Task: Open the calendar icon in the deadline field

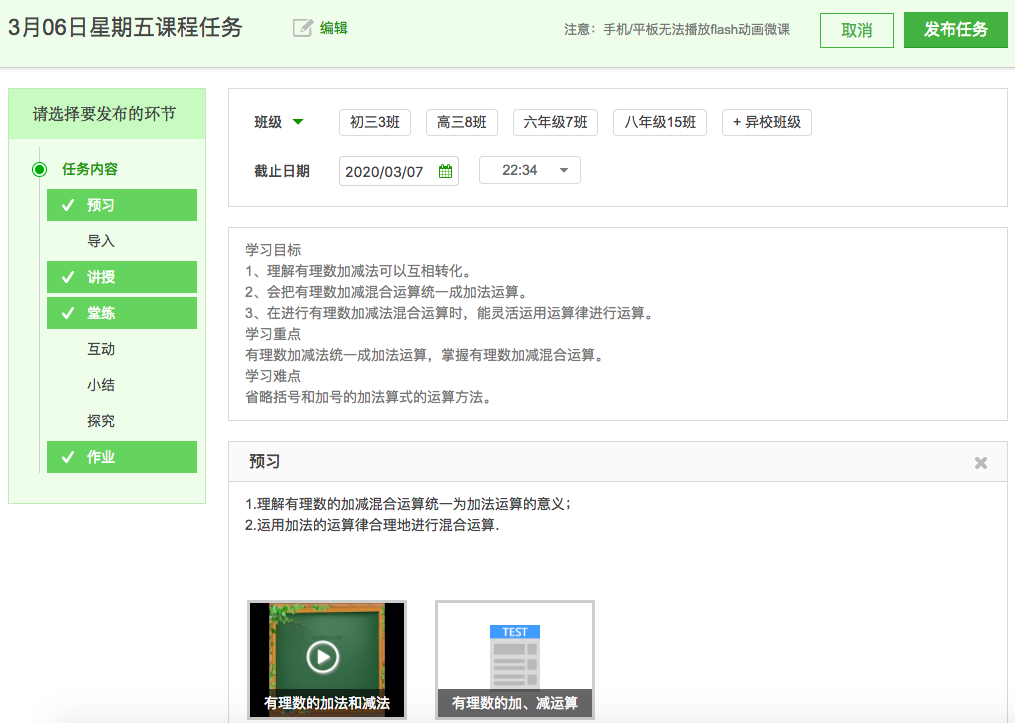Action: point(445,172)
